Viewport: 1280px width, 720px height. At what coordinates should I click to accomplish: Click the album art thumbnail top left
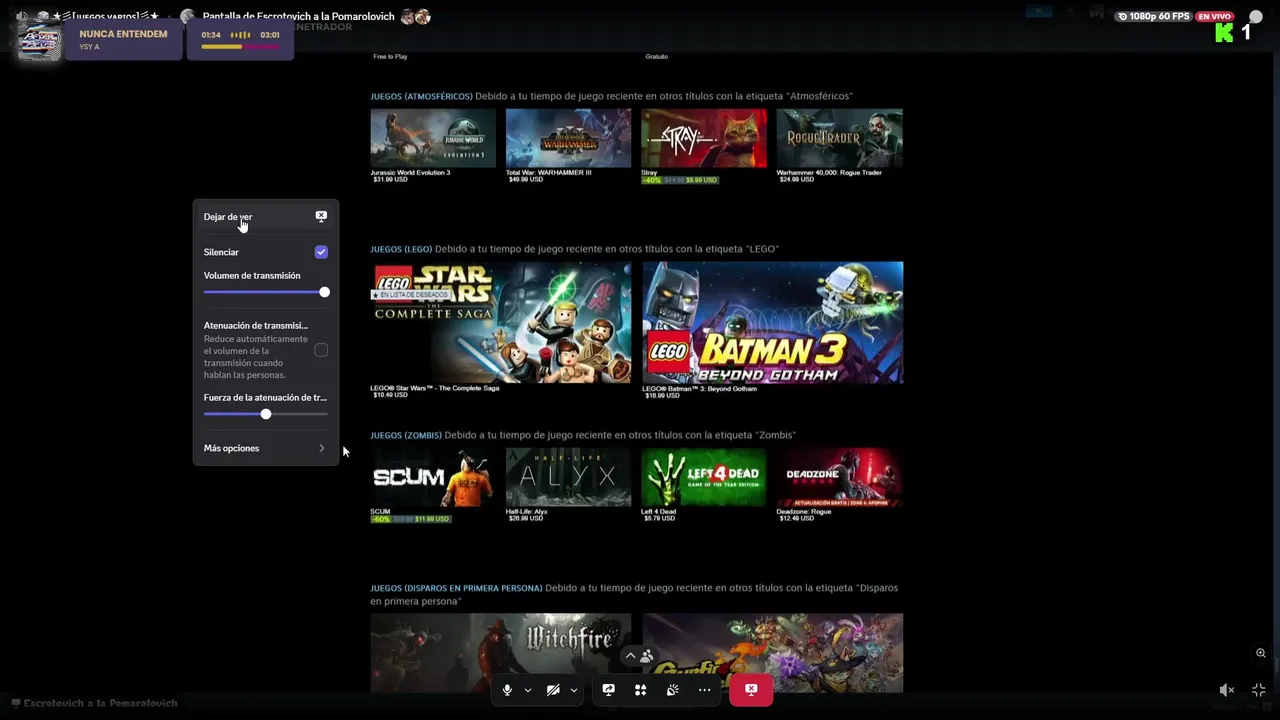coord(40,40)
